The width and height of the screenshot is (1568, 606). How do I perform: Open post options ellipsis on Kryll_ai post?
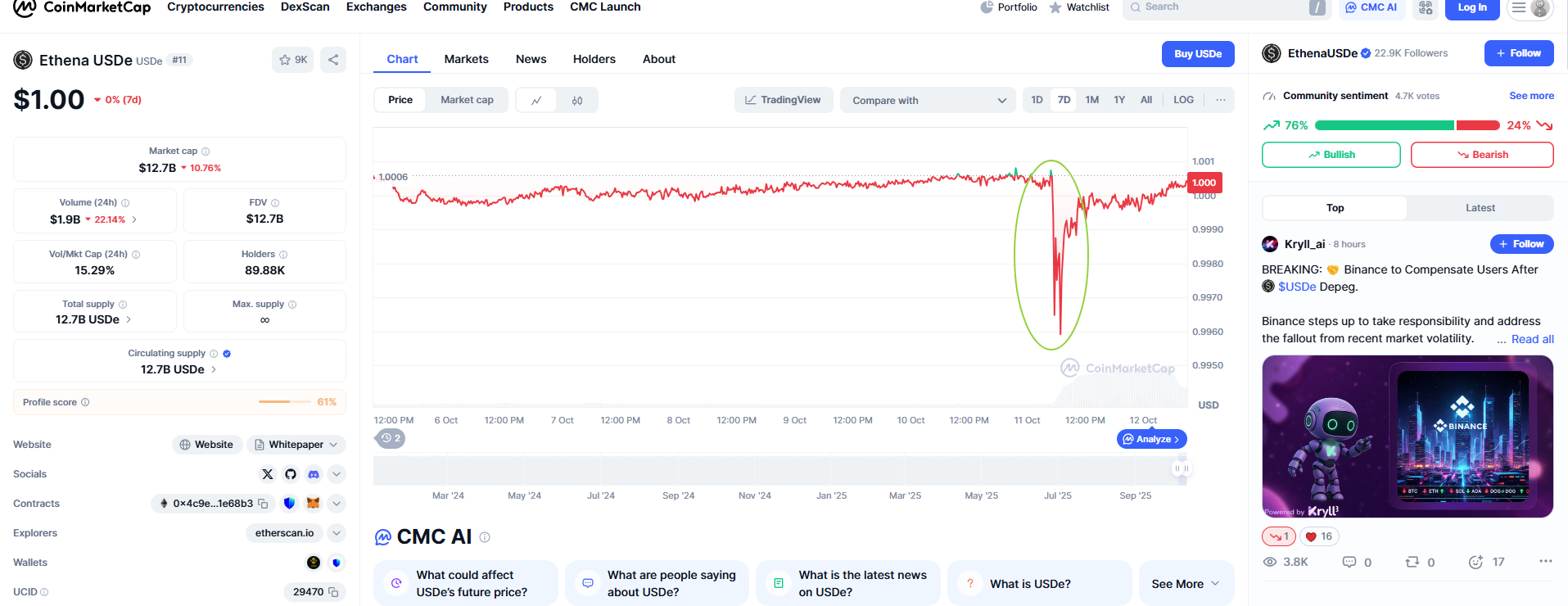click(x=1545, y=562)
